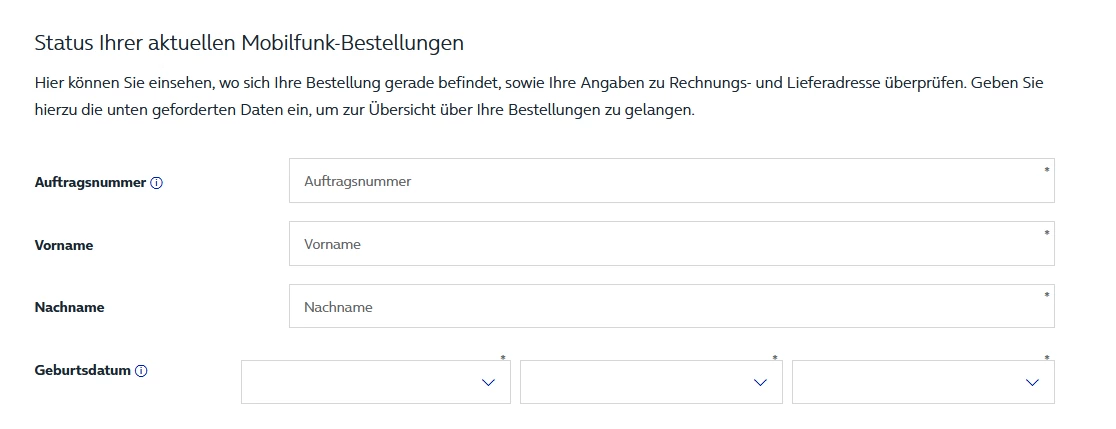Click the required asterisk on the Nachname field
This screenshot has height=429, width=1116.
(1047, 295)
